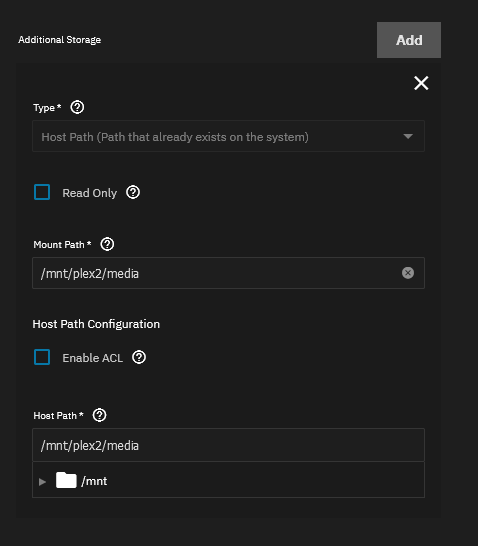This screenshot has height=546, width=478.
Task: Add another Additional Storage entry
Action: [409, 40]
